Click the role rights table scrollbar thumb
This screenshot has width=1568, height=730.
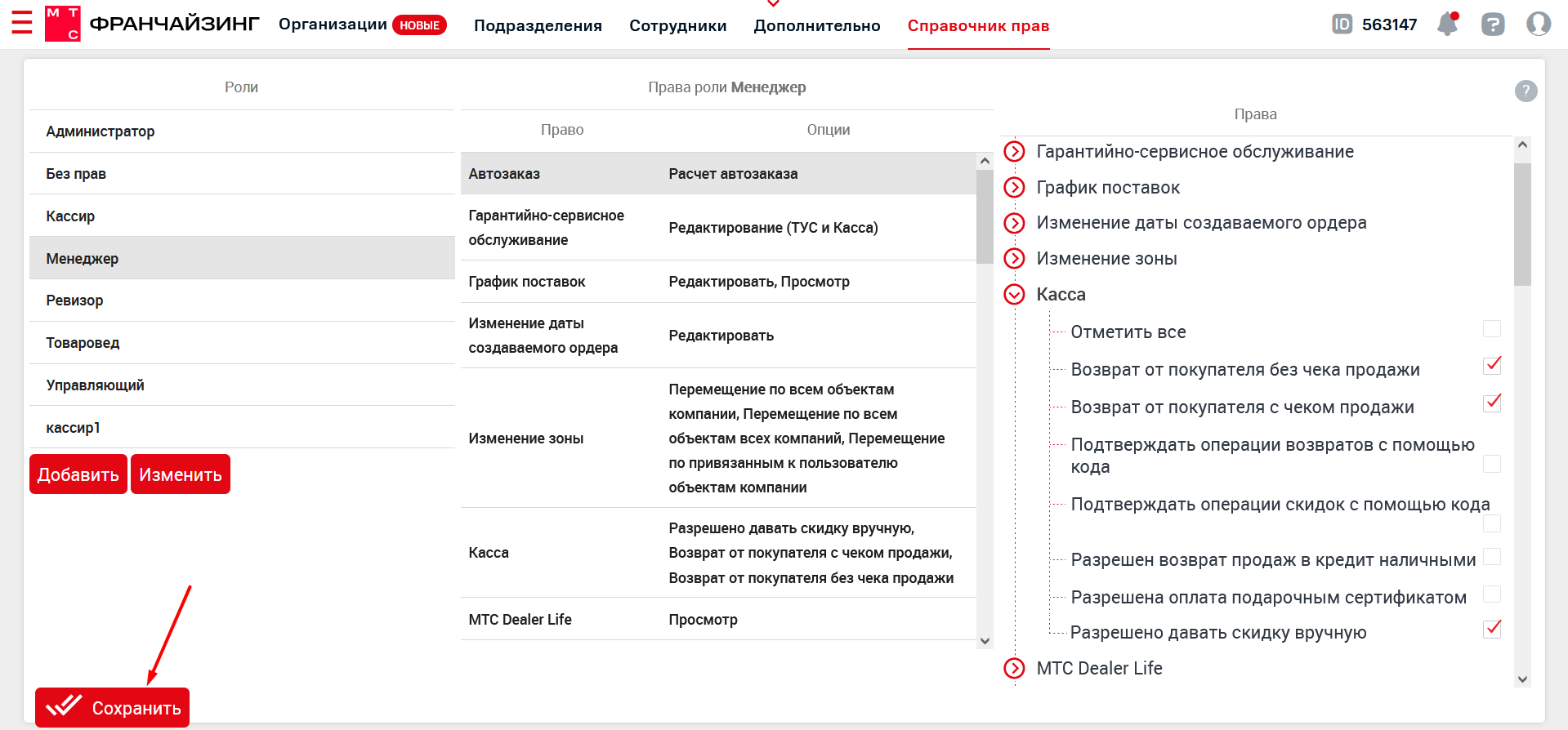(x=985, y=216)
